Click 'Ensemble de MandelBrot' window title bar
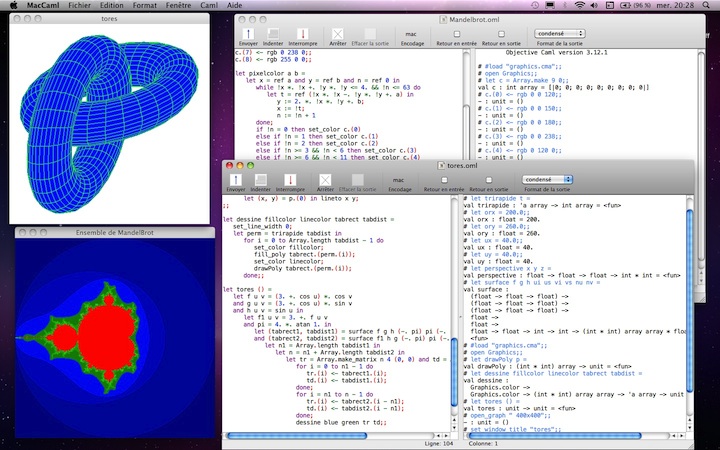 click(x=115, y=232)
